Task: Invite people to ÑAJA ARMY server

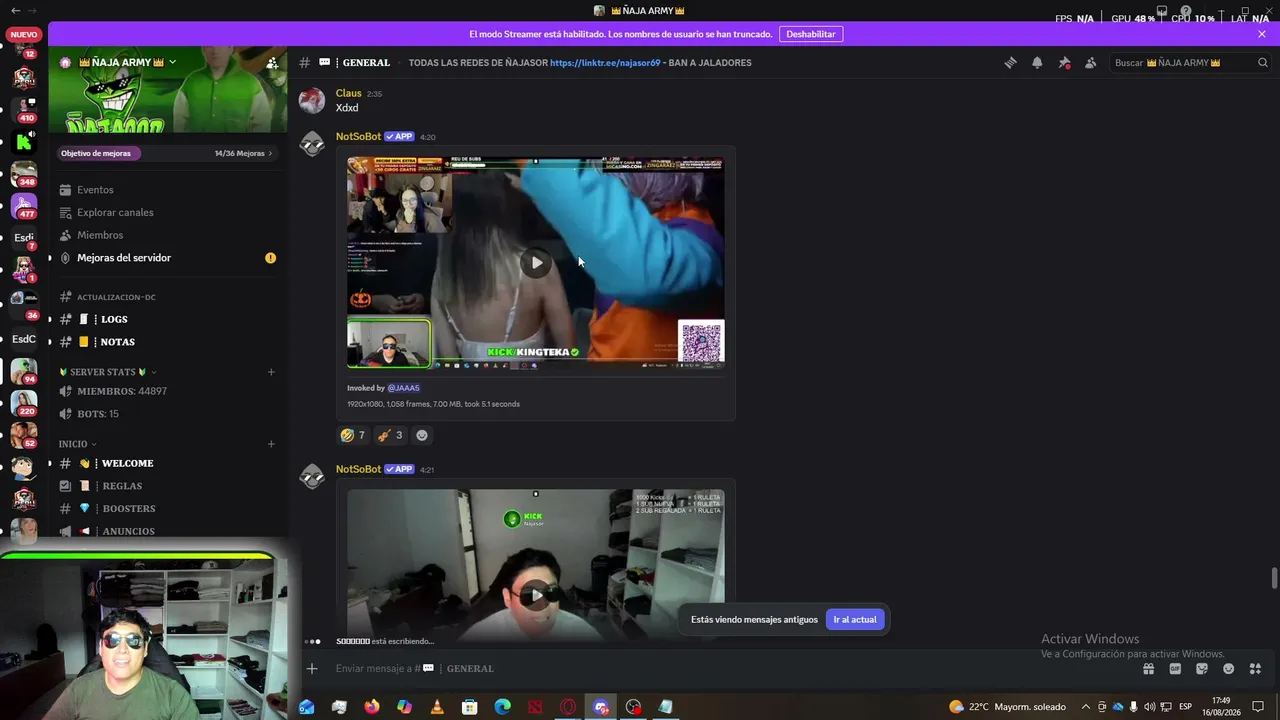Action: tap(272, 62)
